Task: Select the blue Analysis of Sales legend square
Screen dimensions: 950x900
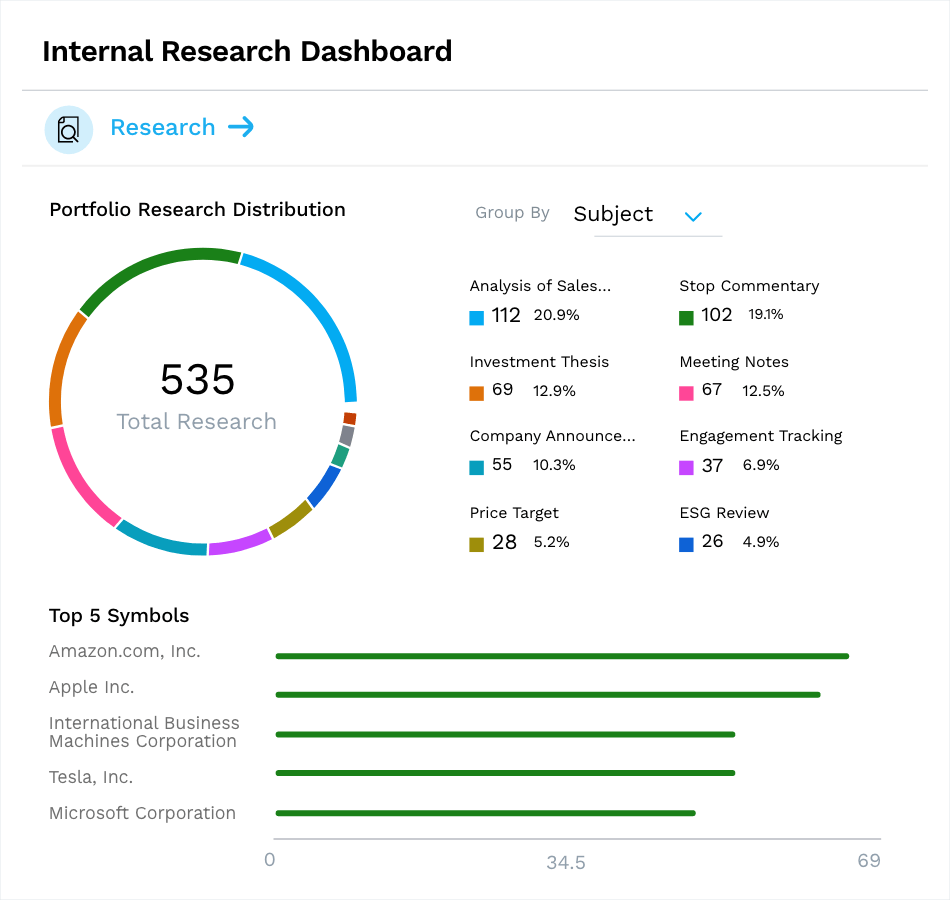Action: (x=477, y=314)
